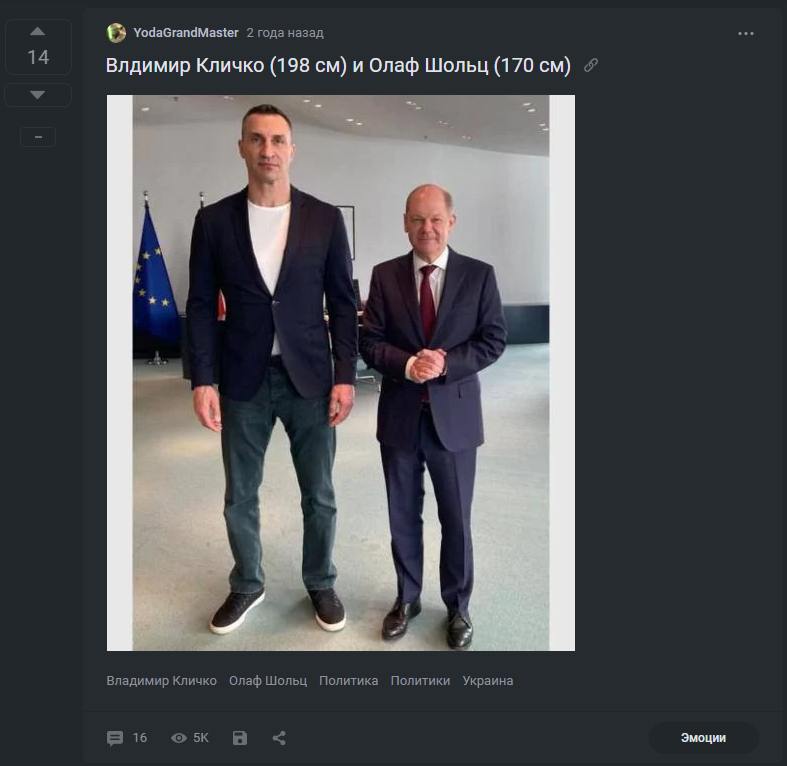Downvote the post with the down arrow
This screenshot has height=766, width=787.
38,95
